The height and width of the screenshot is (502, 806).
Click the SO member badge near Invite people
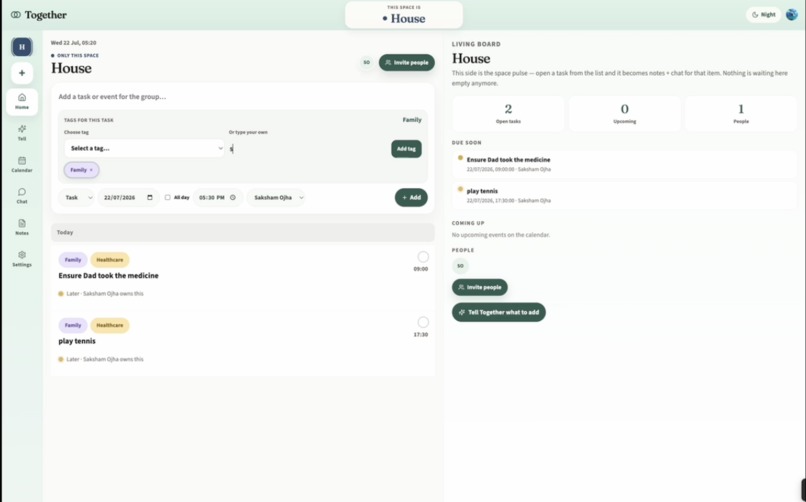coord(367,63)
